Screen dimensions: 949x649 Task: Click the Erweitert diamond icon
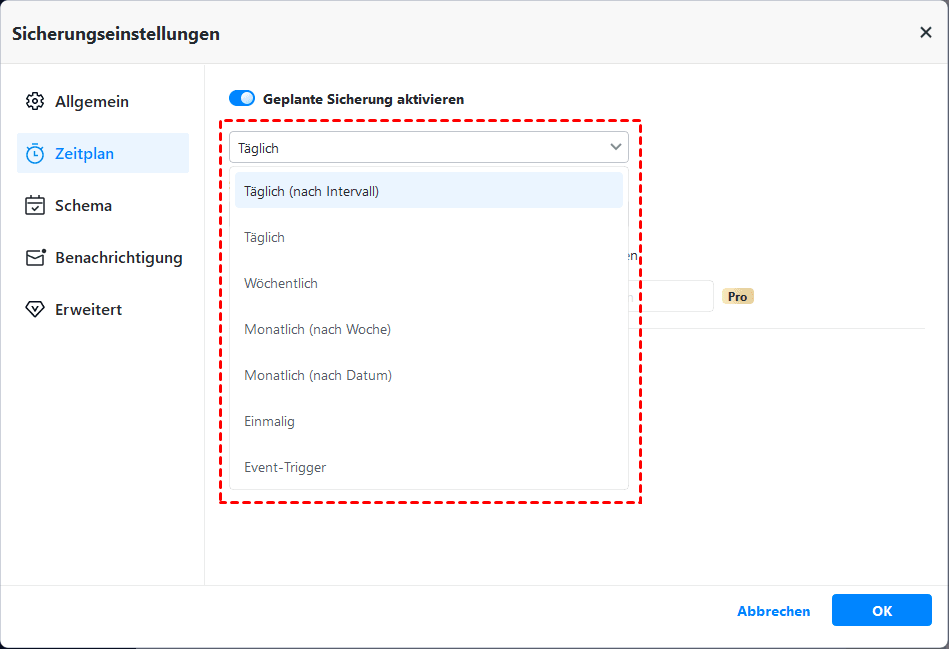35,310
